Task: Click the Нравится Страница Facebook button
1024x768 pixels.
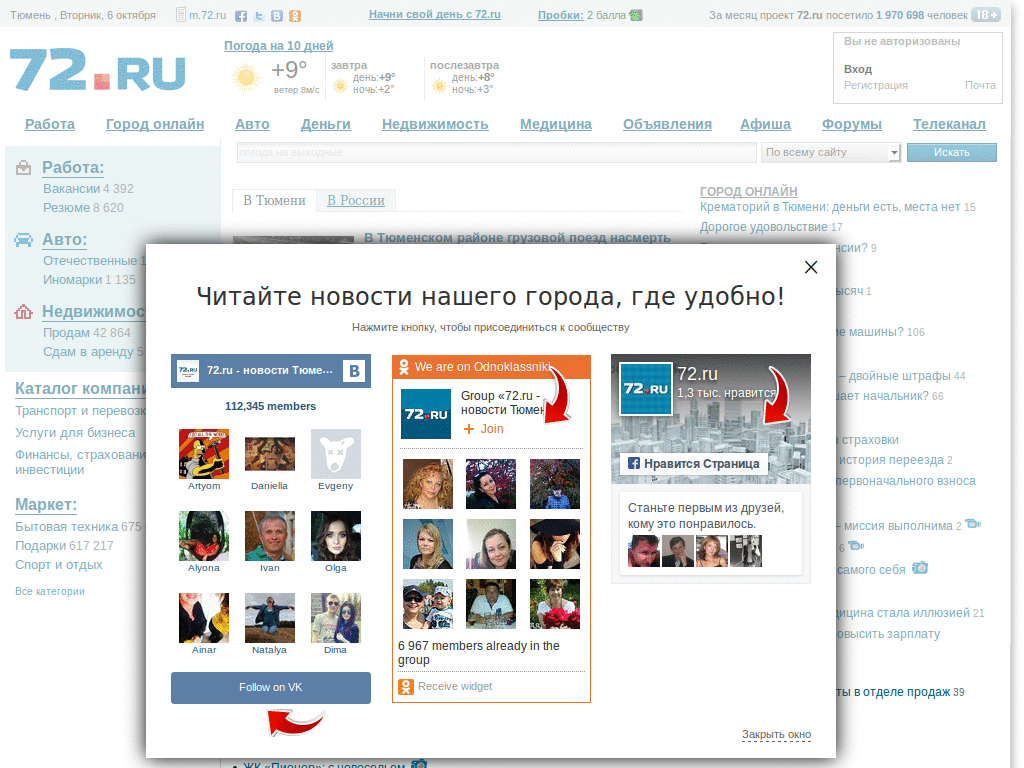Action: pyautogui.click(x=694, y=464)
